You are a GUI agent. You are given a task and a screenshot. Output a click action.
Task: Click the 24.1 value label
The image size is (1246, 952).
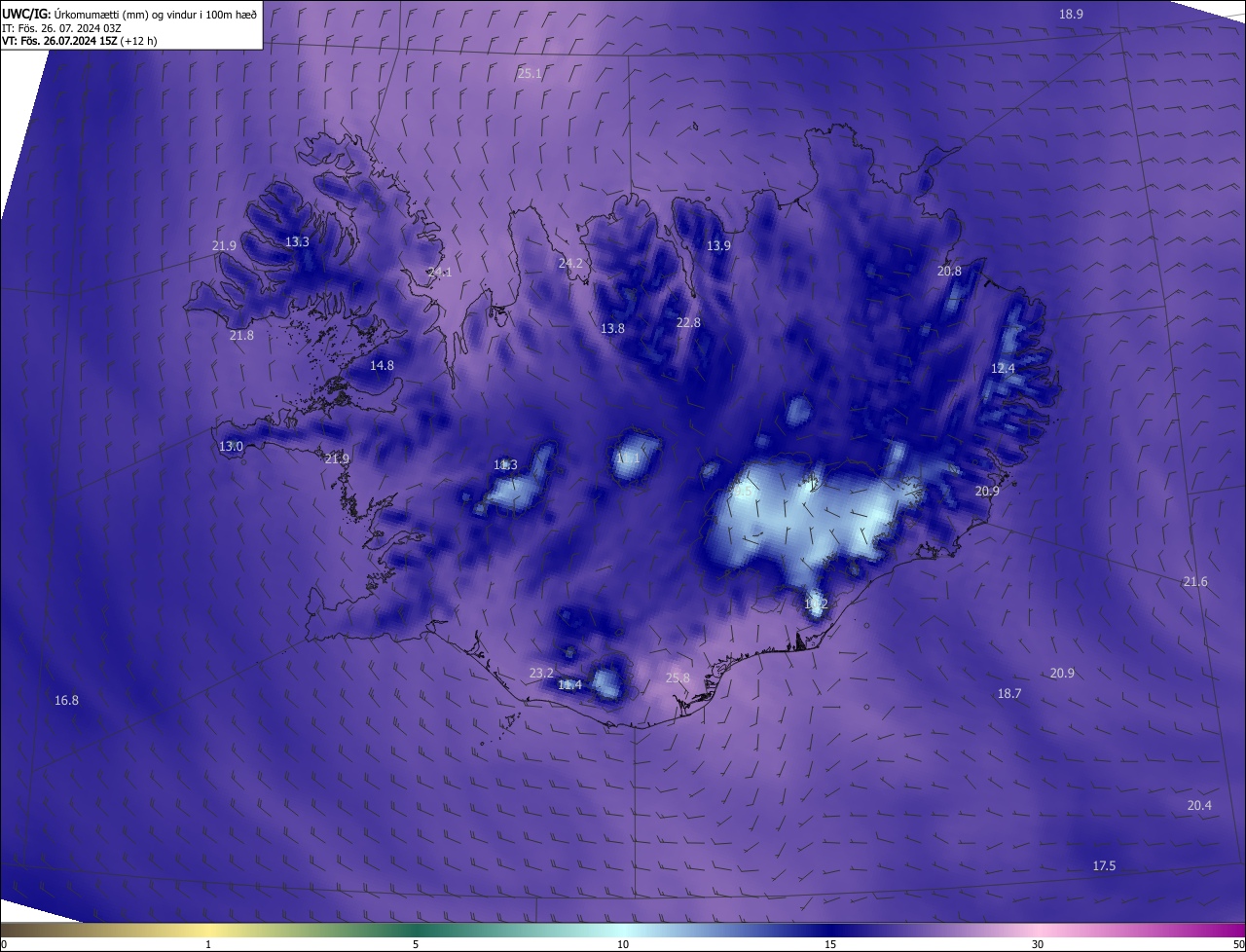pos(440,273)
